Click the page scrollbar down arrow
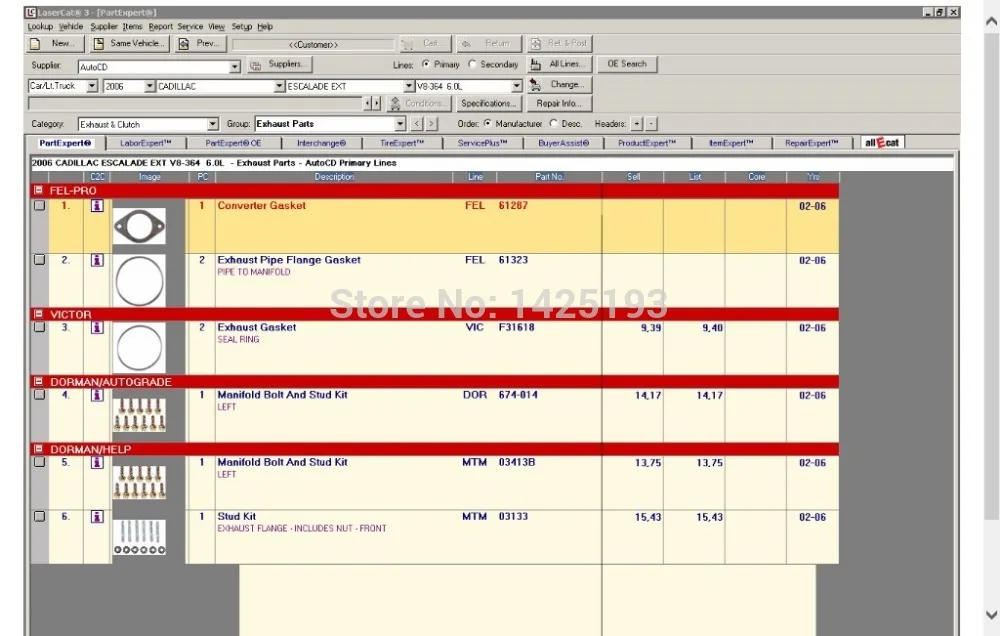Viewport: 1000px width, 636px height. (991, 615)
